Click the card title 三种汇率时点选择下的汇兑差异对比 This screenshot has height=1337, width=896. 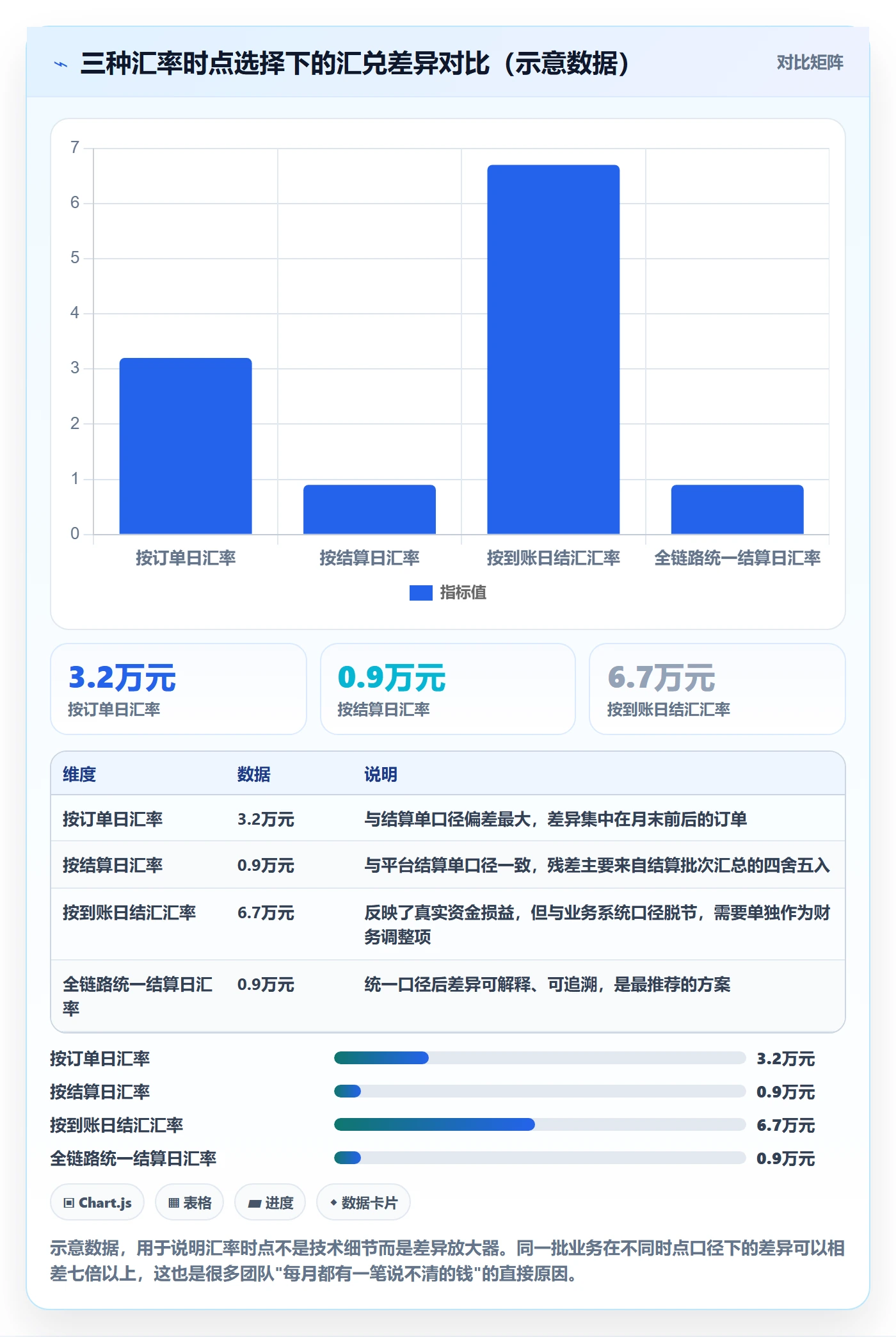pos(355,63)
